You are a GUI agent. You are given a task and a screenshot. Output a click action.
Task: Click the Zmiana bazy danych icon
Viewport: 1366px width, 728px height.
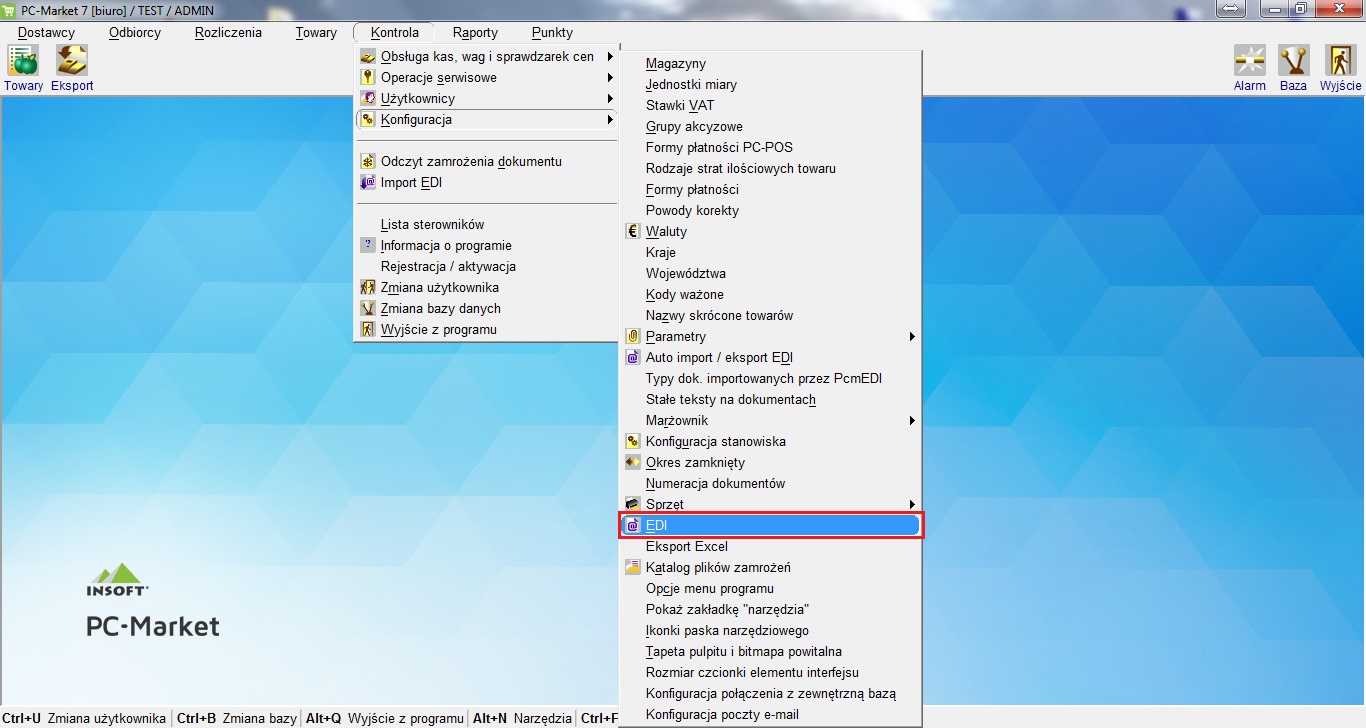pyautogui.click(x=368, y=309)
